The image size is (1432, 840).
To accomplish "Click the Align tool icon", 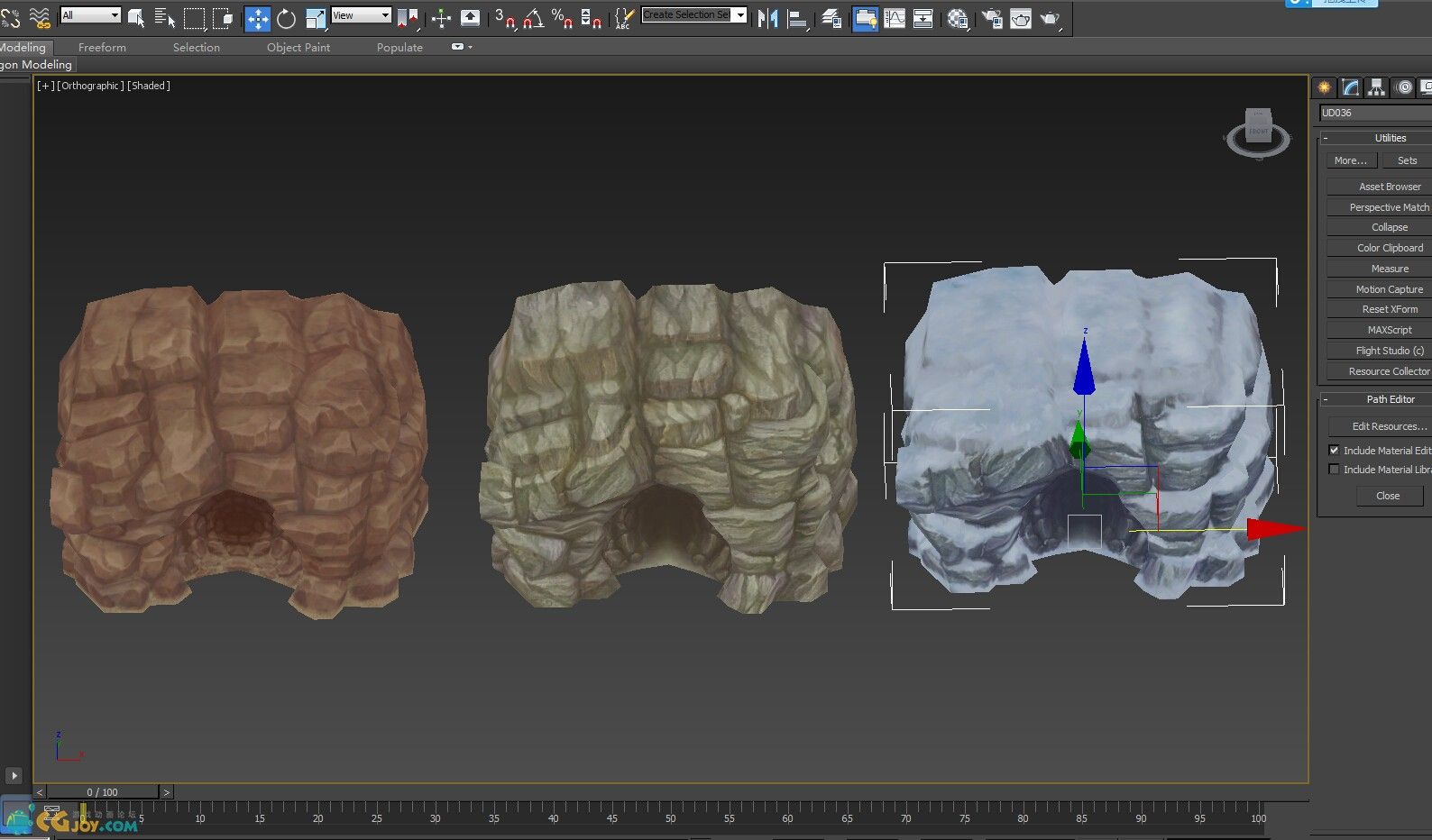I will [x=798, y=18].
